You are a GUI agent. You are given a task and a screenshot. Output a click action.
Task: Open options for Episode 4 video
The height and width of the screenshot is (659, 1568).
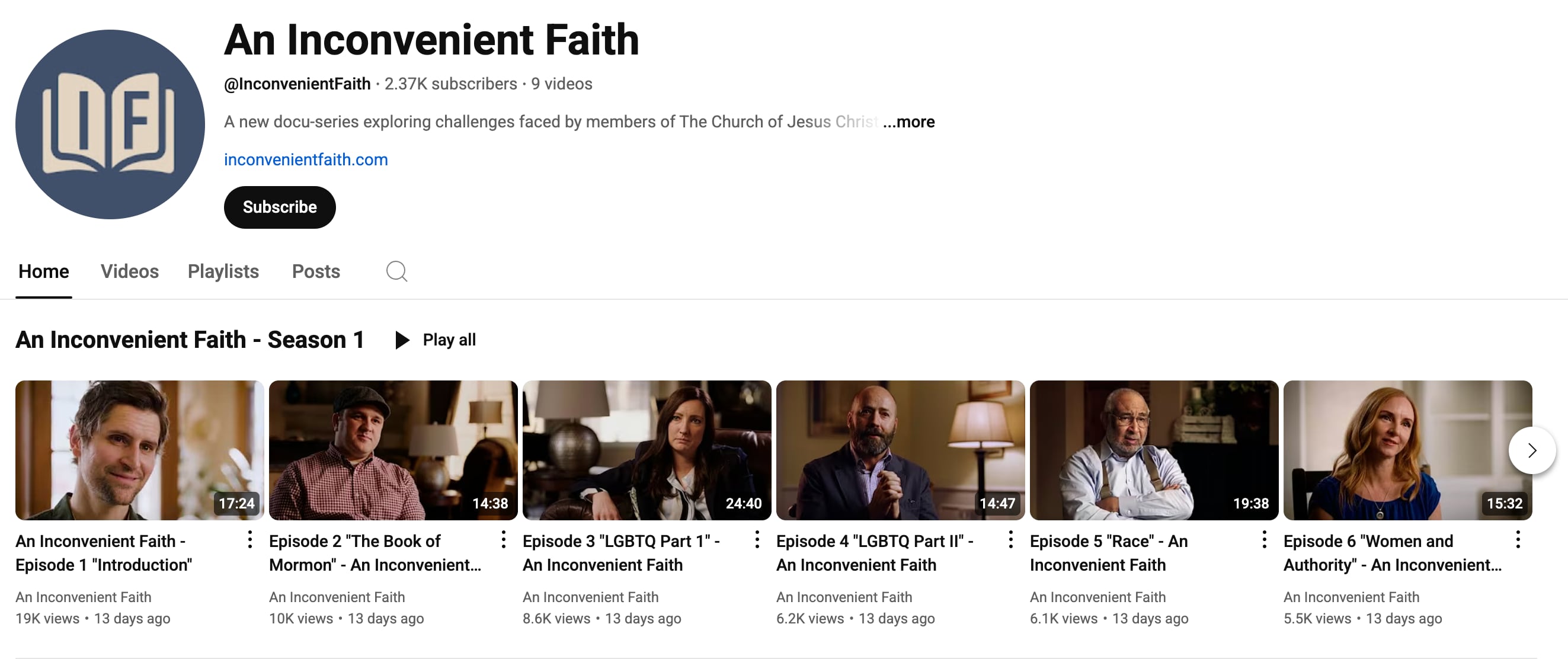pyautogui.click(x=1010, y=540)
